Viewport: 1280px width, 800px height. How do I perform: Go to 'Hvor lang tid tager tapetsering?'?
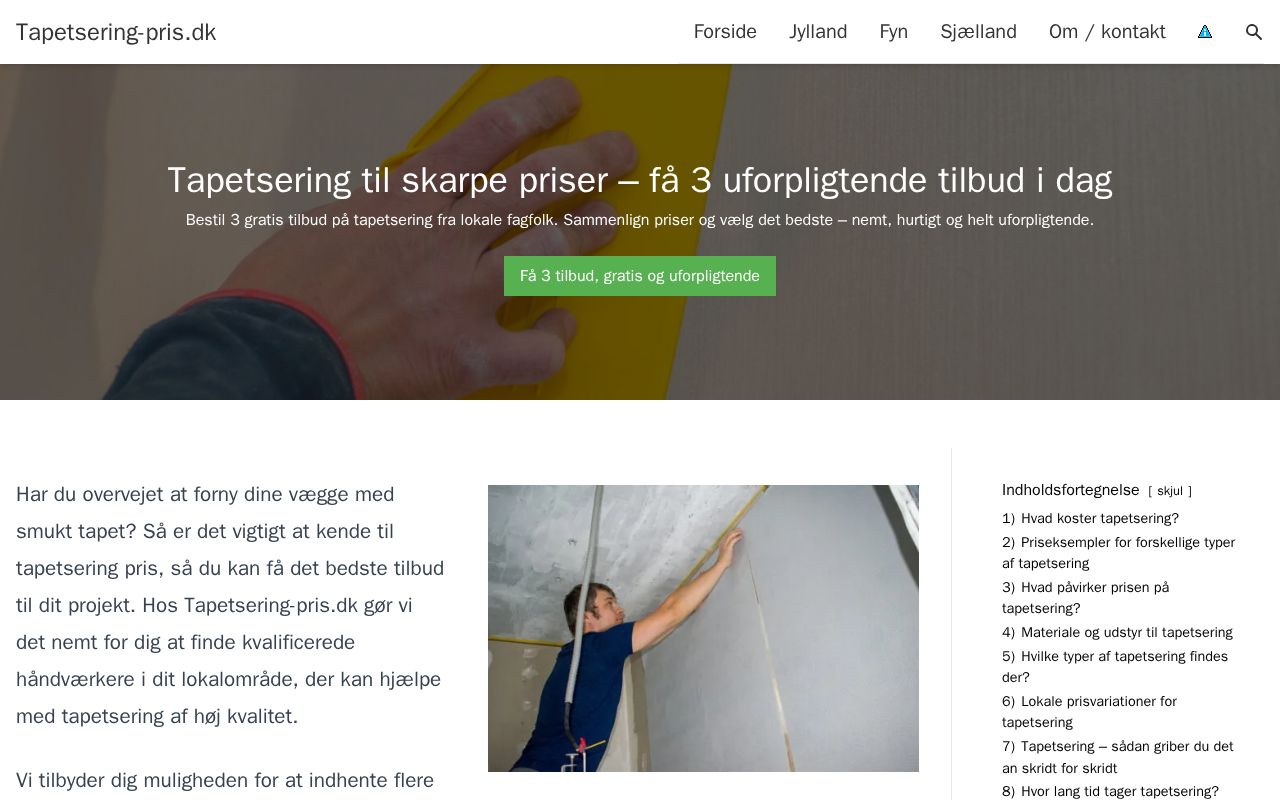click(1110, 791)
